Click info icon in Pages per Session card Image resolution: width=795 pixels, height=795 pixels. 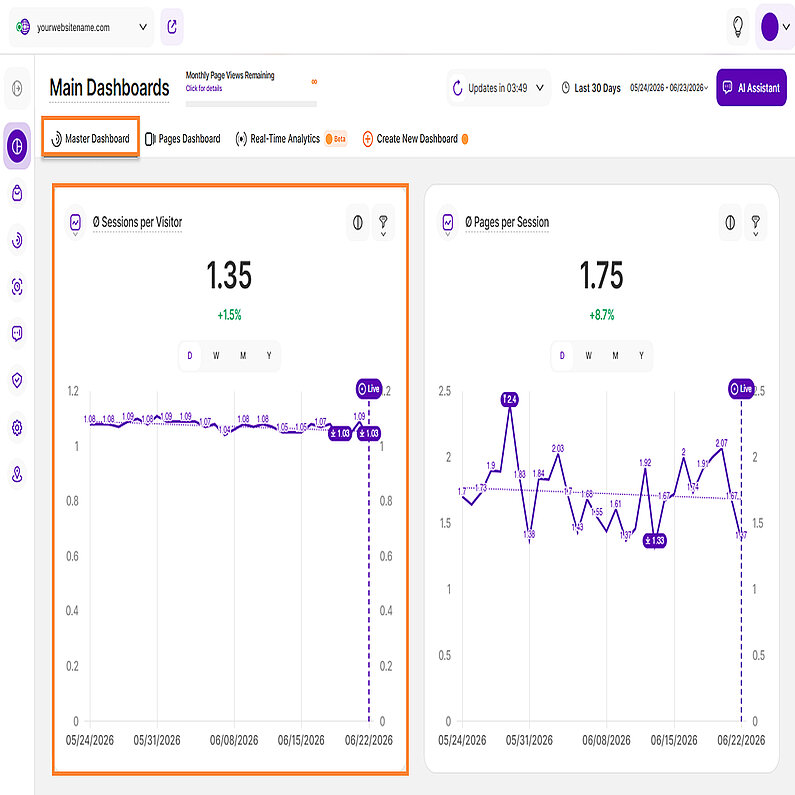(x=730, y=223)
